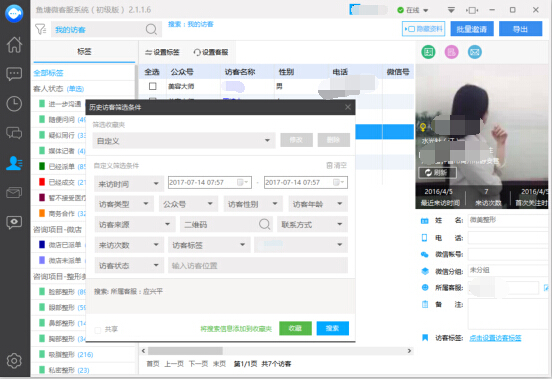
Task: Open the 来访次数 dropdown
Action: tap(129, 245)
